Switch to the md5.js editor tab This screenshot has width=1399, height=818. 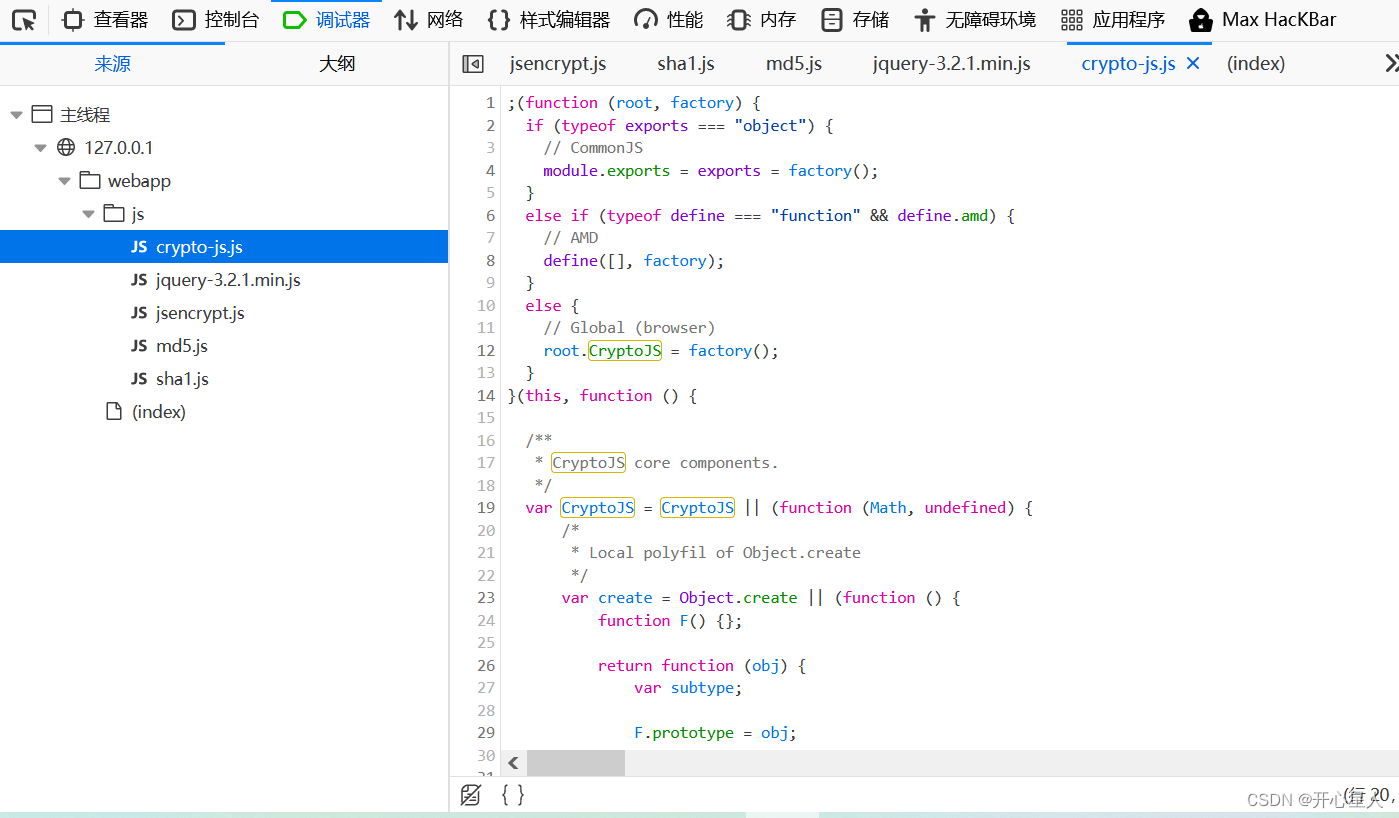[x=794, y=64]
